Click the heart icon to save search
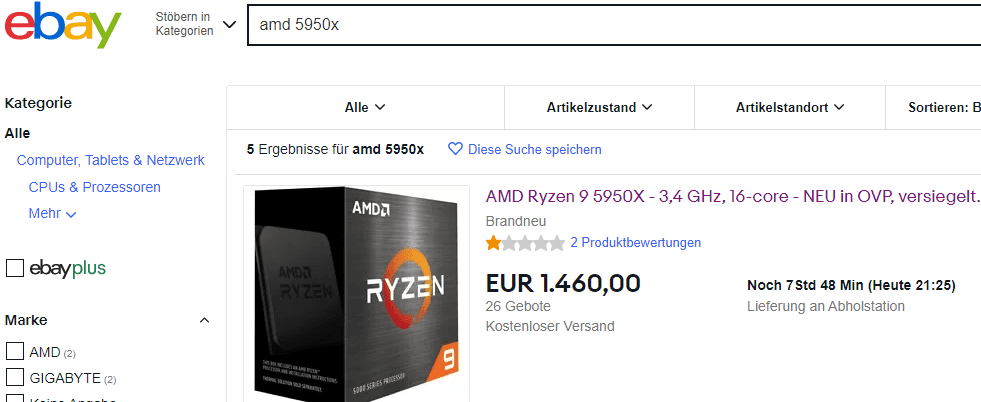The width and height of the screenshot is (981, 402). coord(455,149)
